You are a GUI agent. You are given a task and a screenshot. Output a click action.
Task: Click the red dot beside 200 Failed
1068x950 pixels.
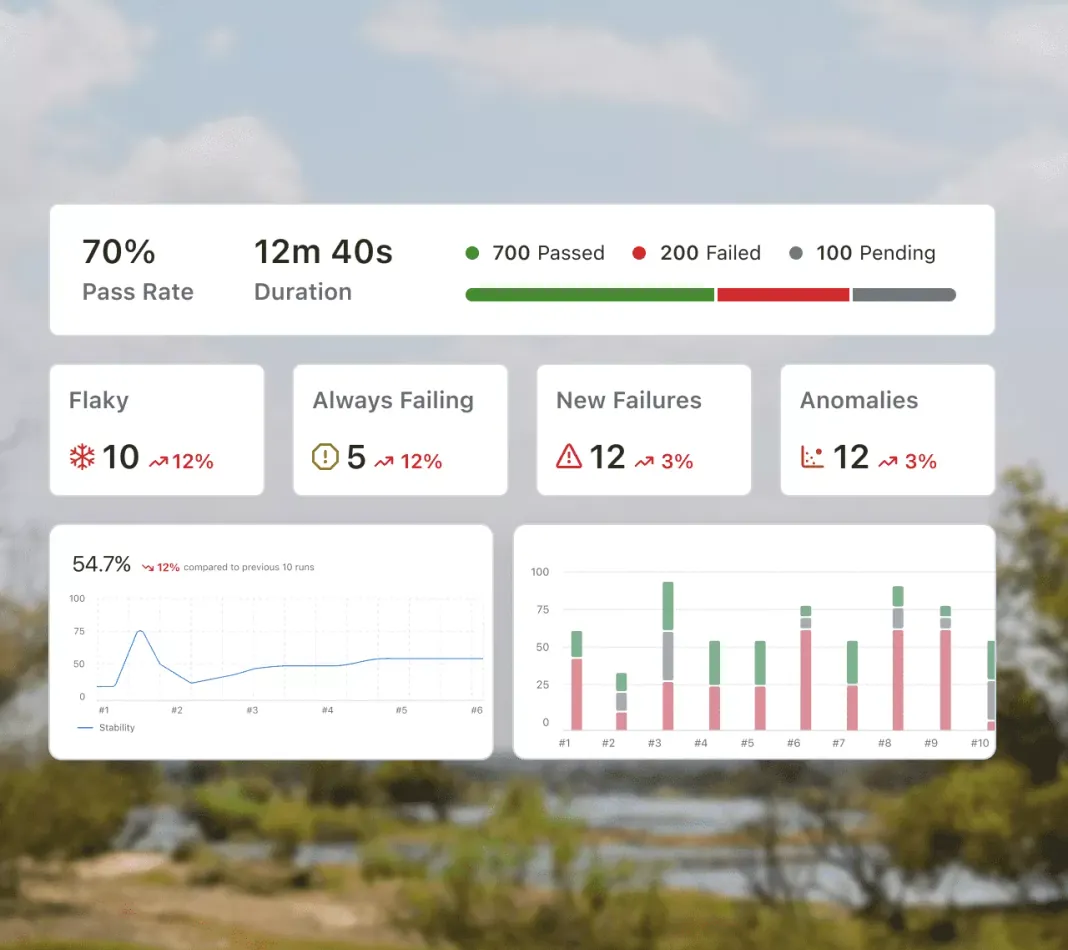point(639,253)
